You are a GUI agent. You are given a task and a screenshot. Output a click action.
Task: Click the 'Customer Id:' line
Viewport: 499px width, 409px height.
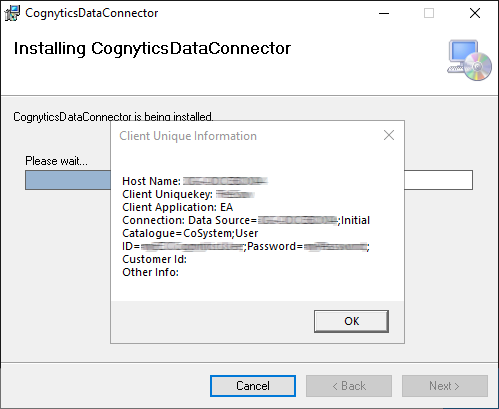pos(154,259)
